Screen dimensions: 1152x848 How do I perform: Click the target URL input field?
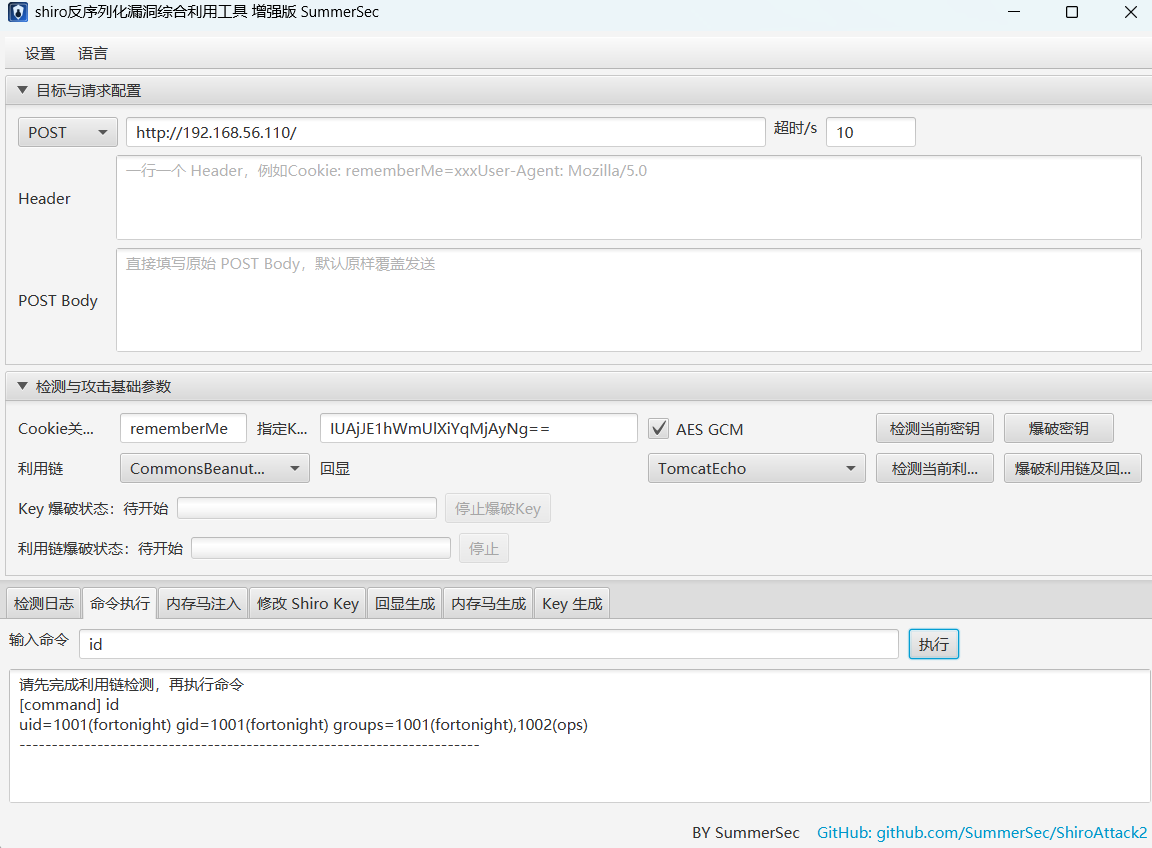pos(445,132)
